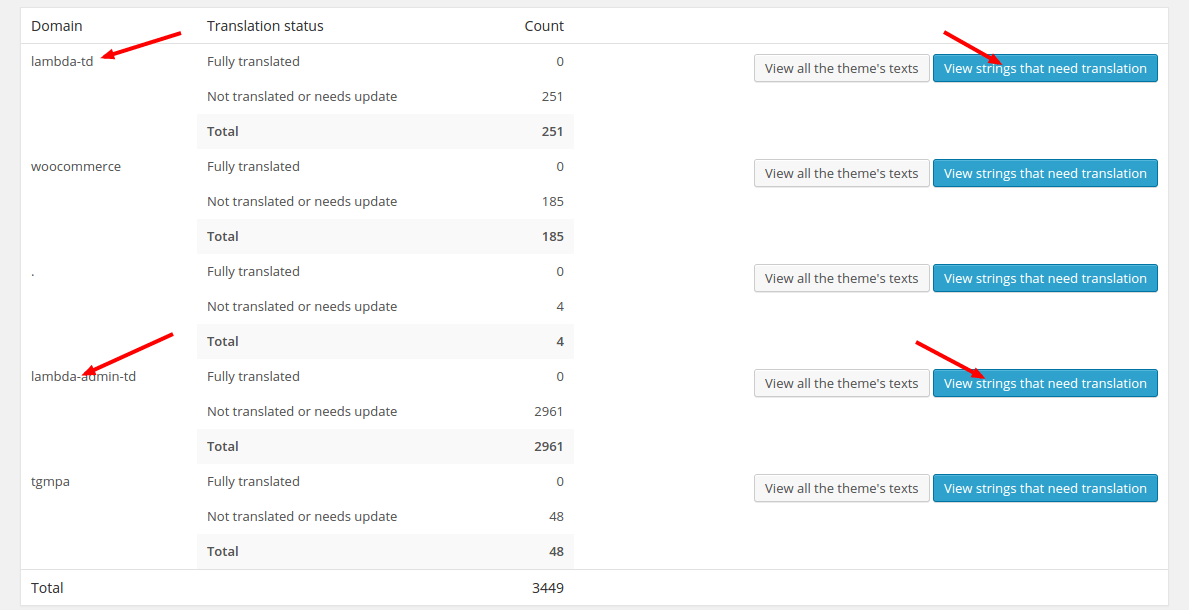Click the tgmpa domain name

50,482
